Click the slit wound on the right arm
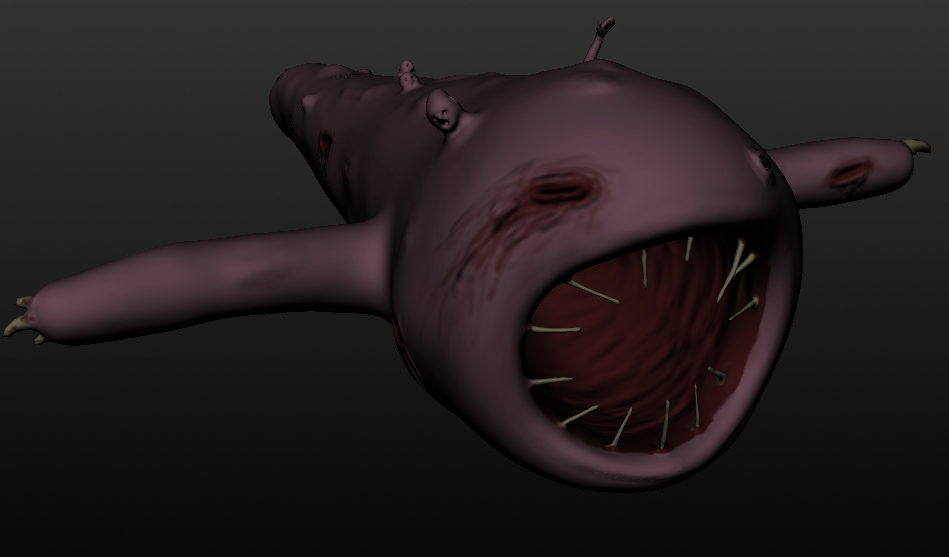The height and width of the screenshot is (557, 949). [849, 174]
